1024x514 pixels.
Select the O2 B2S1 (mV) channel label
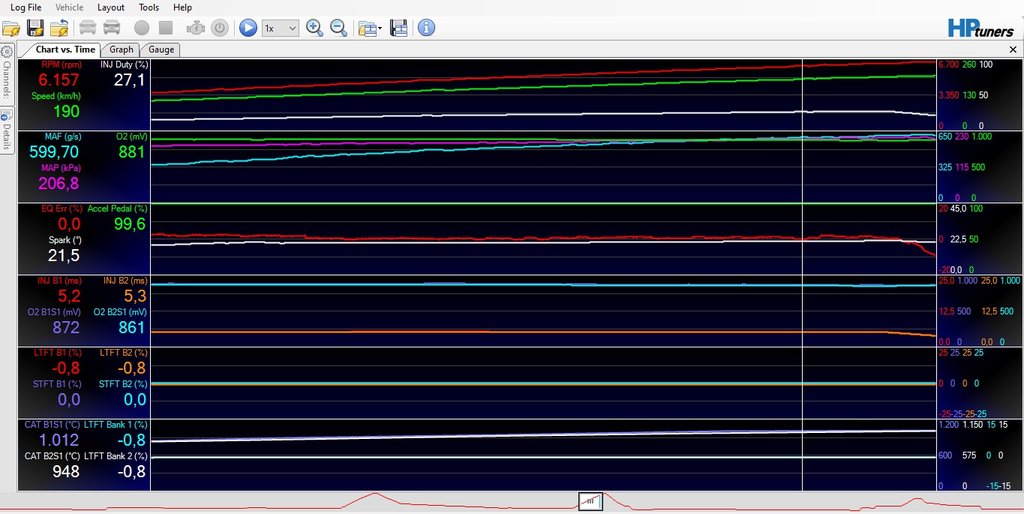coord(121,312)
